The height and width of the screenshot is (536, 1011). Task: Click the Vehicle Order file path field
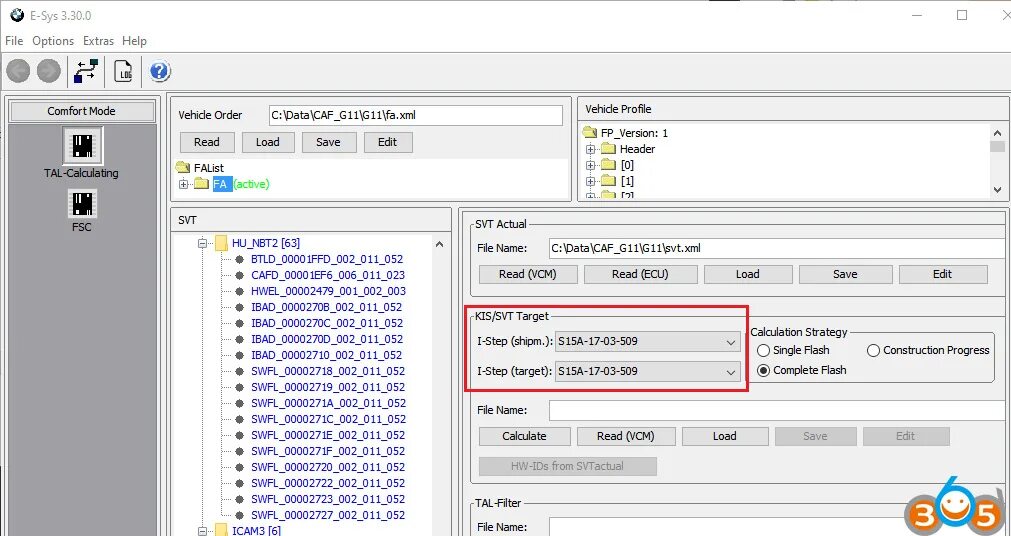(416, 115)
